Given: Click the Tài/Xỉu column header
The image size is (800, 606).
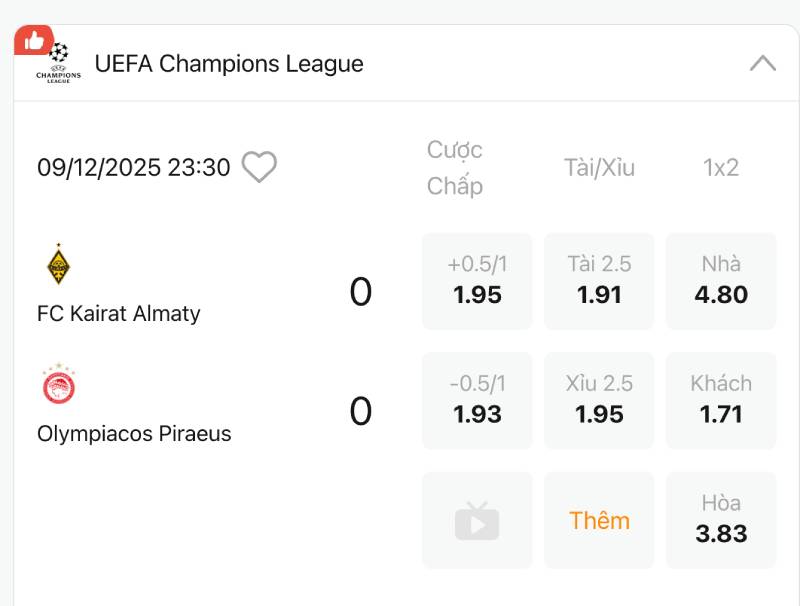Looking at the screenshot, I should click(x=599, y=168).
